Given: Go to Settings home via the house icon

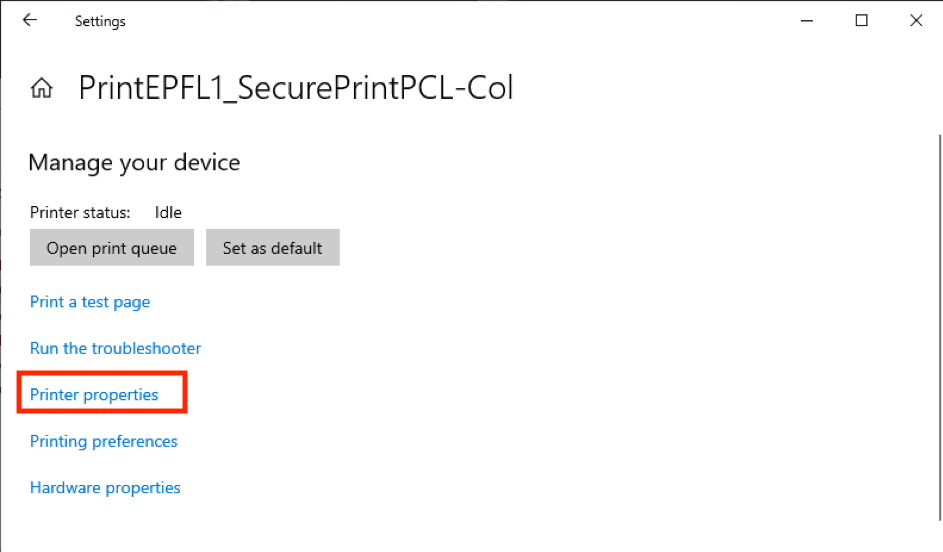Looking at the screenshot, I should point(42,89).
